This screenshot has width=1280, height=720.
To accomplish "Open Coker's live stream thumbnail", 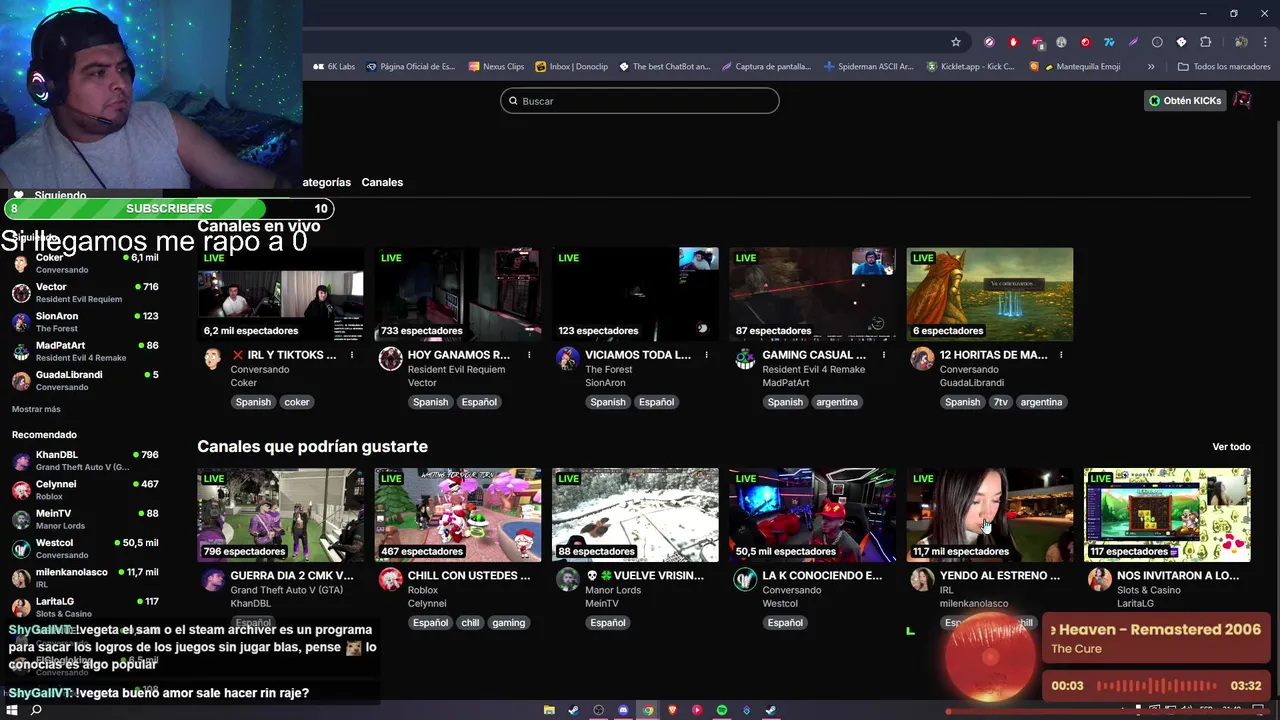I will (280, 295).
